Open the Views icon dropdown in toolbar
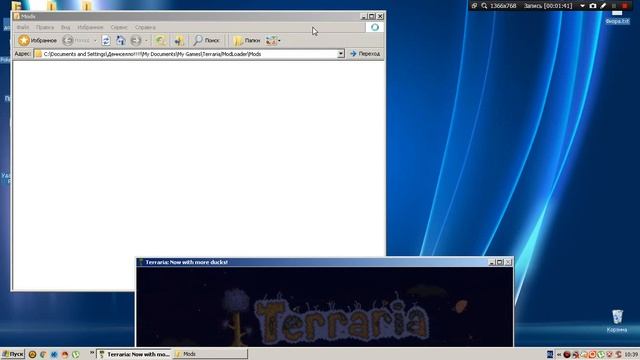Image resolution: width=640 pixels, height=360 pixels. coord(273,40)
